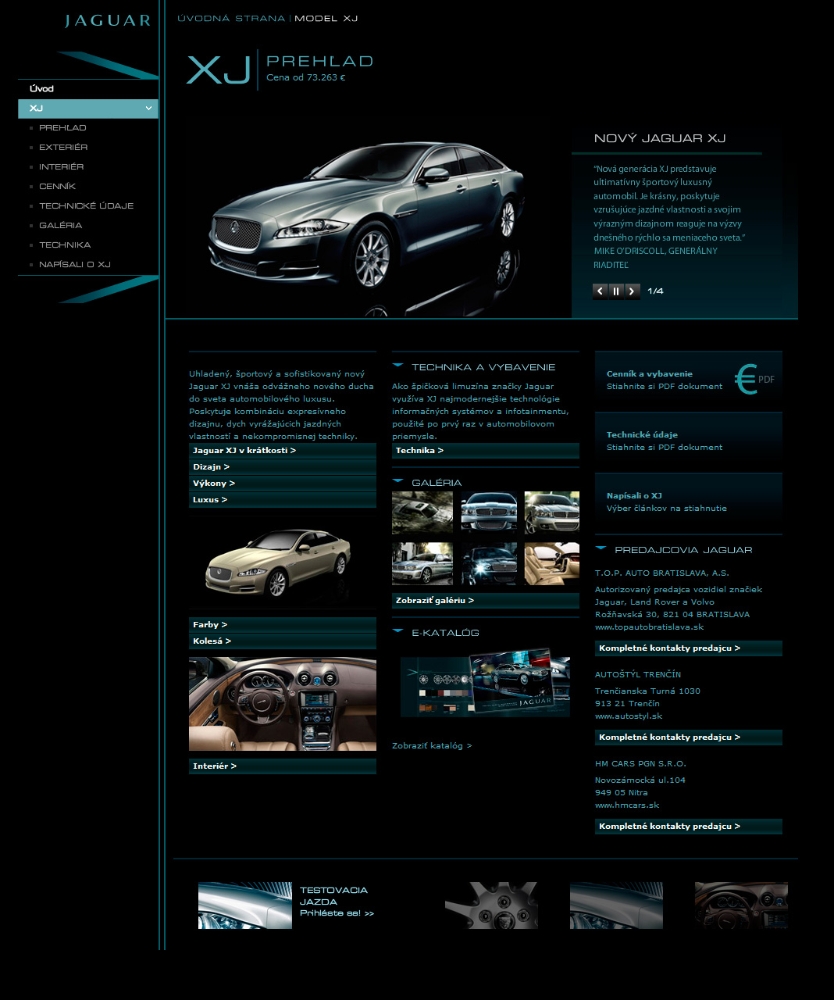Click 'Cena od 73.263 €' price text

(305, 78)
